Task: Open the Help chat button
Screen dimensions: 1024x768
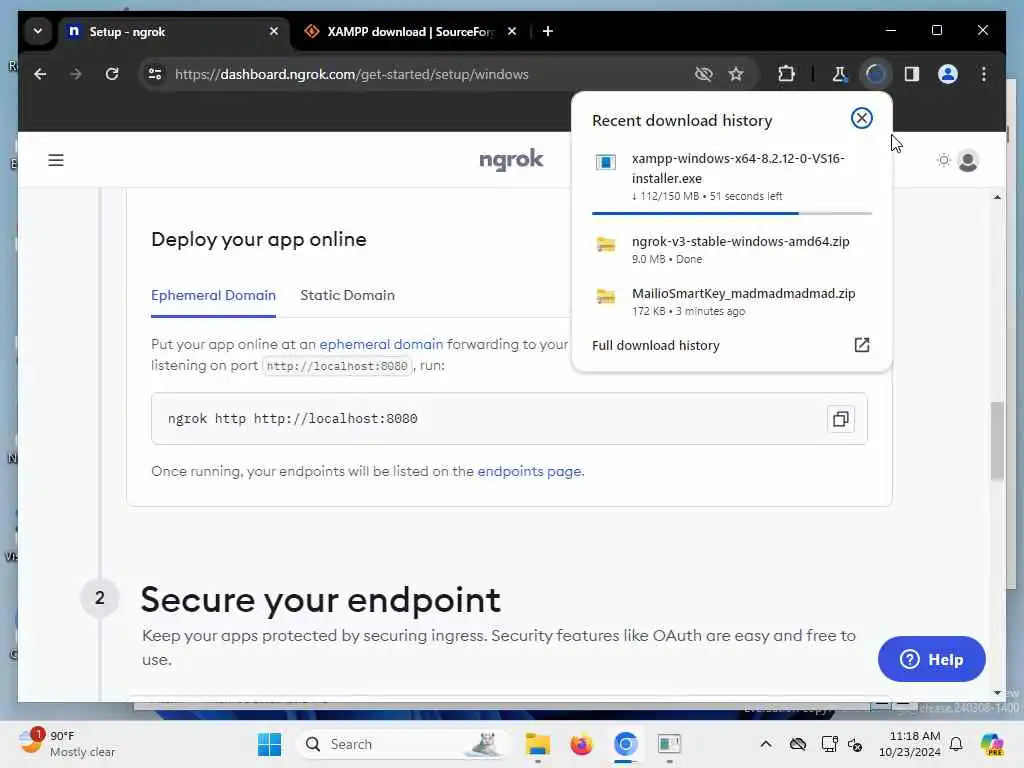Action: [x=931, y=659]
